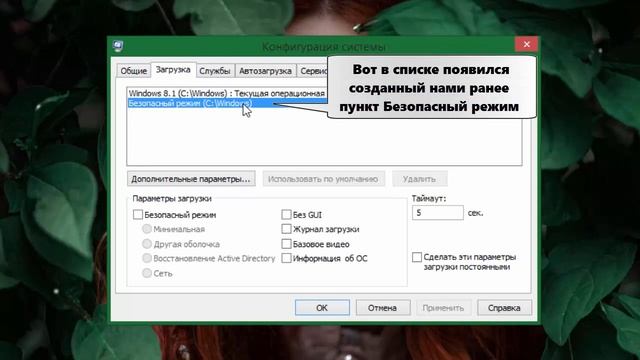
Task: Switch to the Общие tab
Action: click(133, 71)
